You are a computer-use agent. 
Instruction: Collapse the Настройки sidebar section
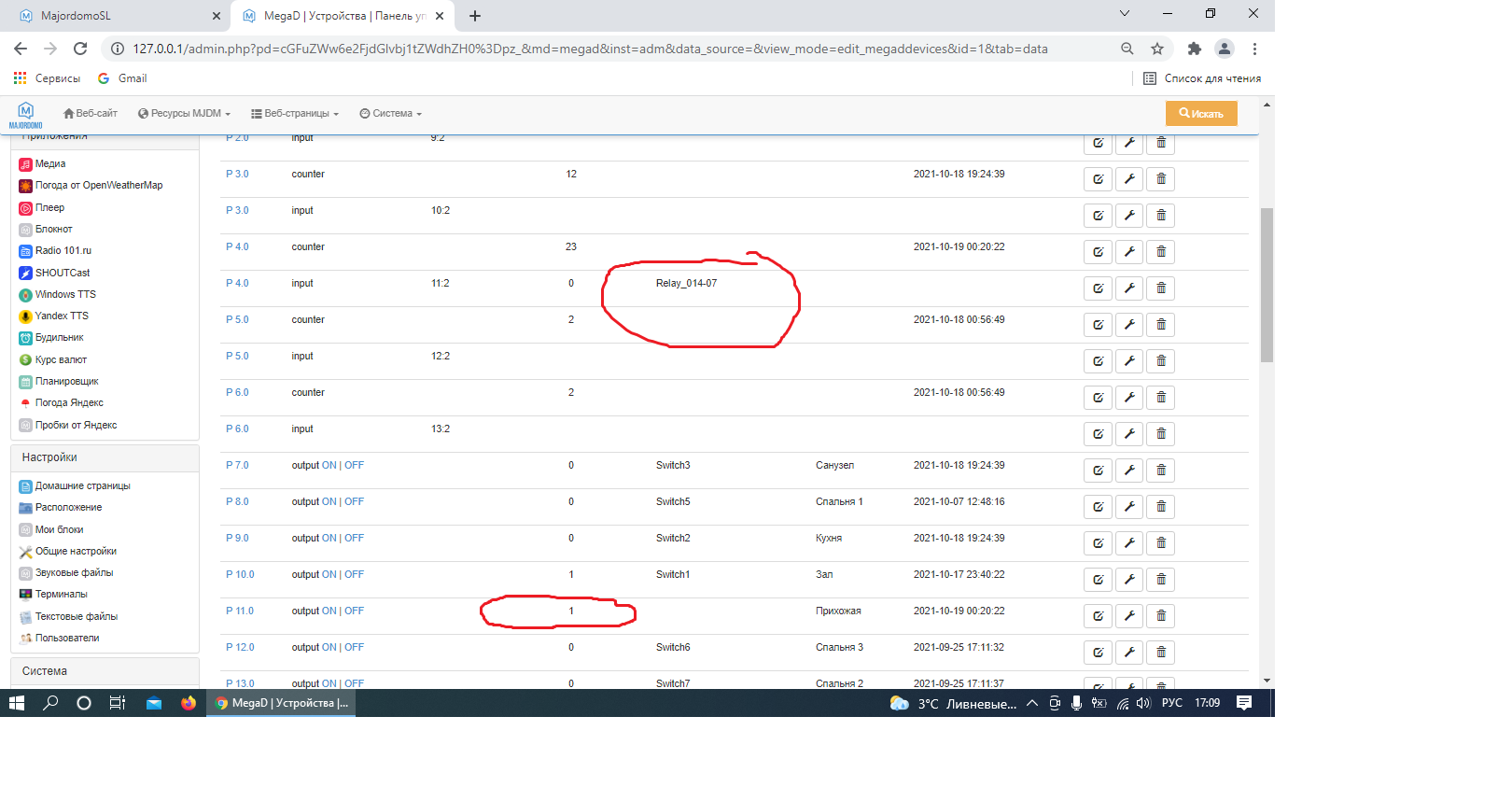coord(105,457)
